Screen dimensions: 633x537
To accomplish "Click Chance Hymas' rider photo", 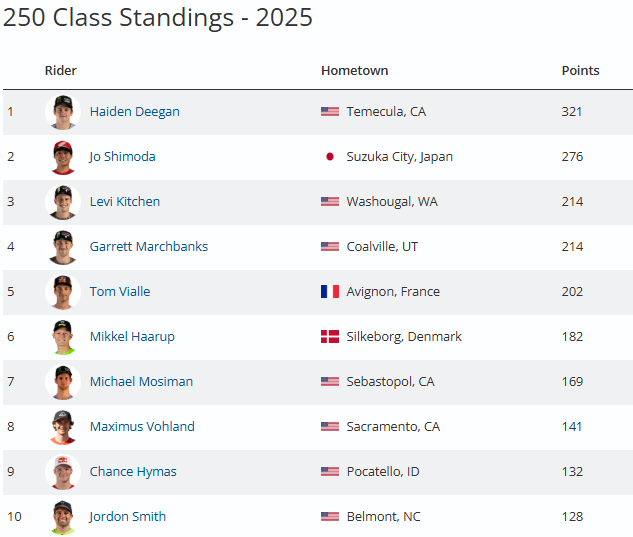I will coord(63,472).
